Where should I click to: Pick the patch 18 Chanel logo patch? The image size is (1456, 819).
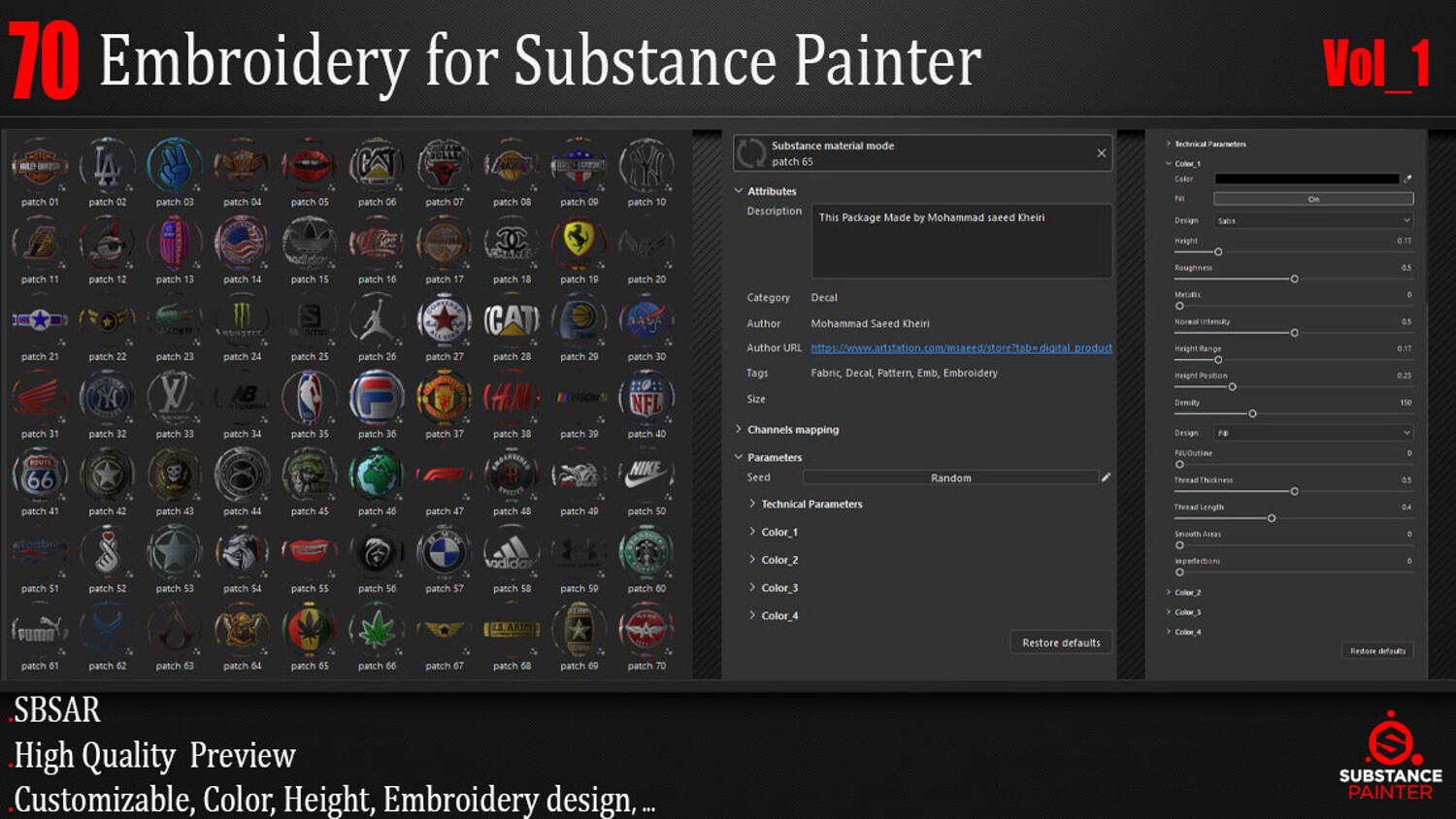[512, 243]
